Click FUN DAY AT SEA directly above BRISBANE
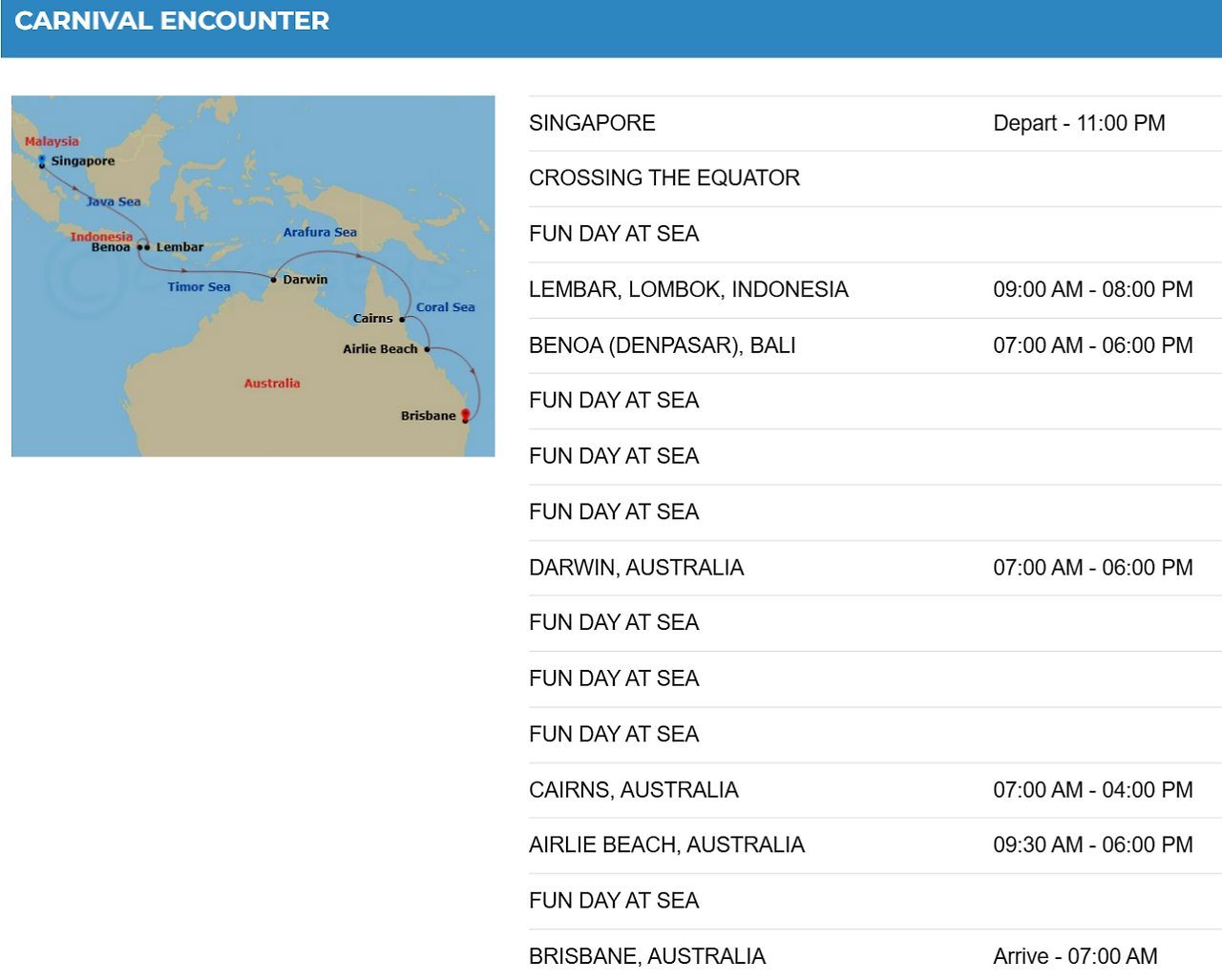This screenshot has height=980, width=1222. pyautogui.click(x=614, y=901)
